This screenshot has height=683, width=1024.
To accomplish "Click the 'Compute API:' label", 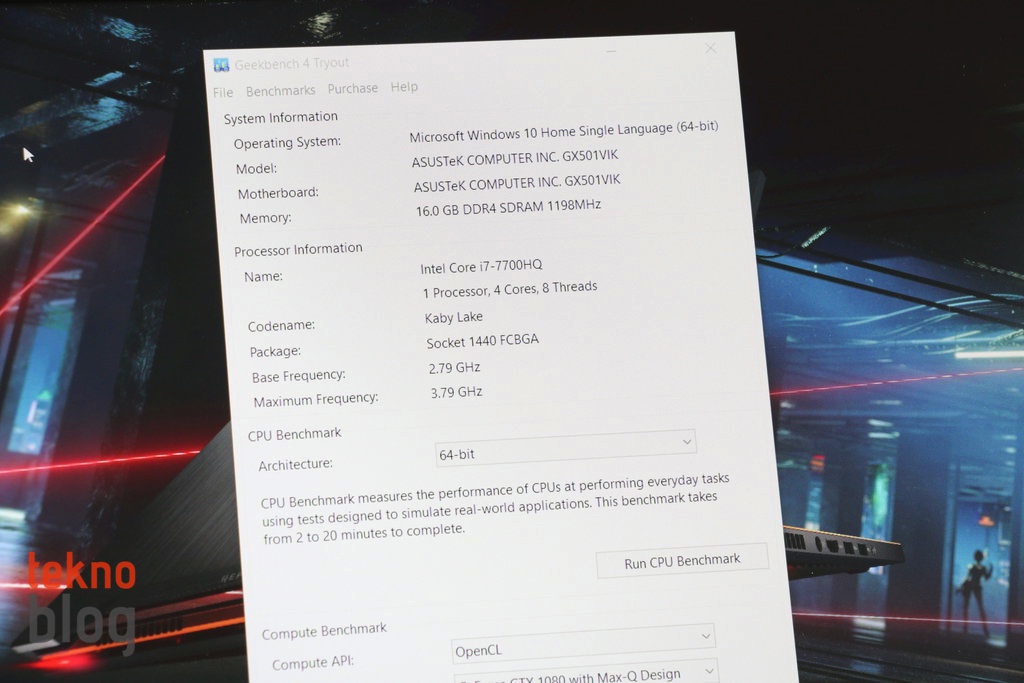I will [x=313, y=663].
